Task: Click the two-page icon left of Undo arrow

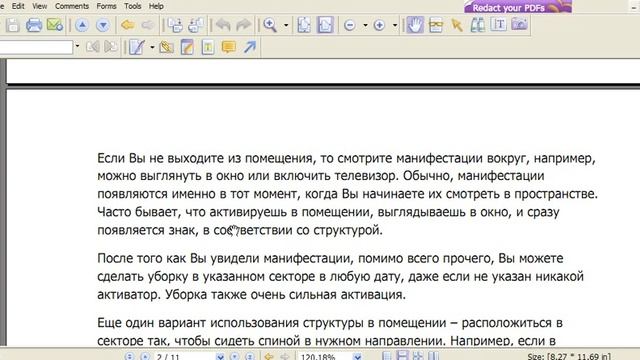Action: (196, 25)
